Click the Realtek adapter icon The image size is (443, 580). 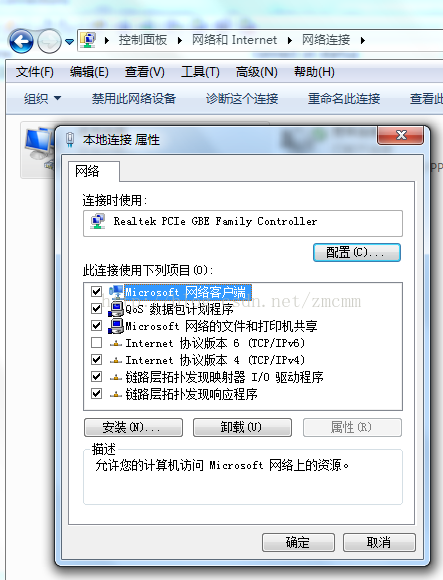tap(98, 221)
